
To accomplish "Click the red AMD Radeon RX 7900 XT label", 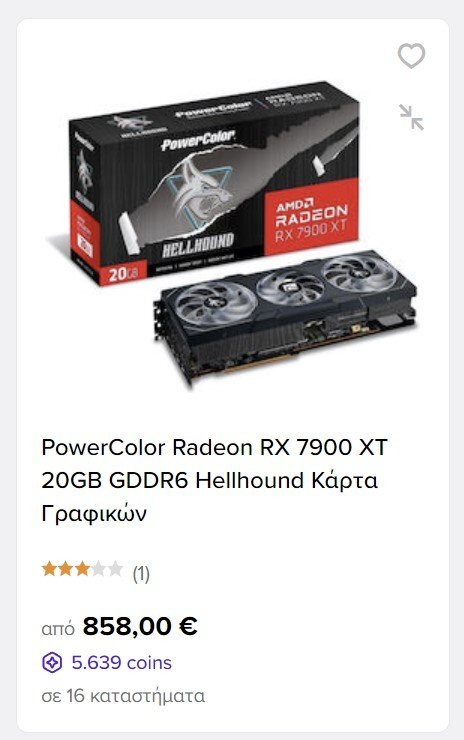I will [x=312, y=218].
